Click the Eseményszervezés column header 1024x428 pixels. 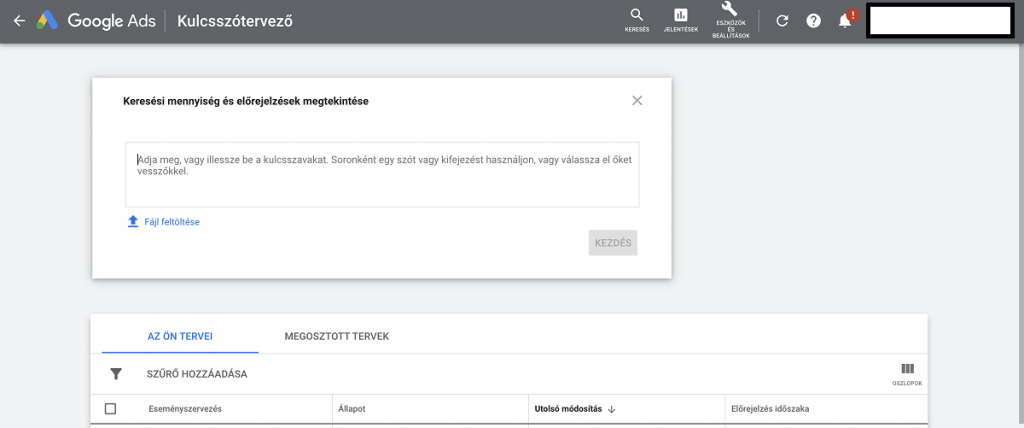[185, 409]
